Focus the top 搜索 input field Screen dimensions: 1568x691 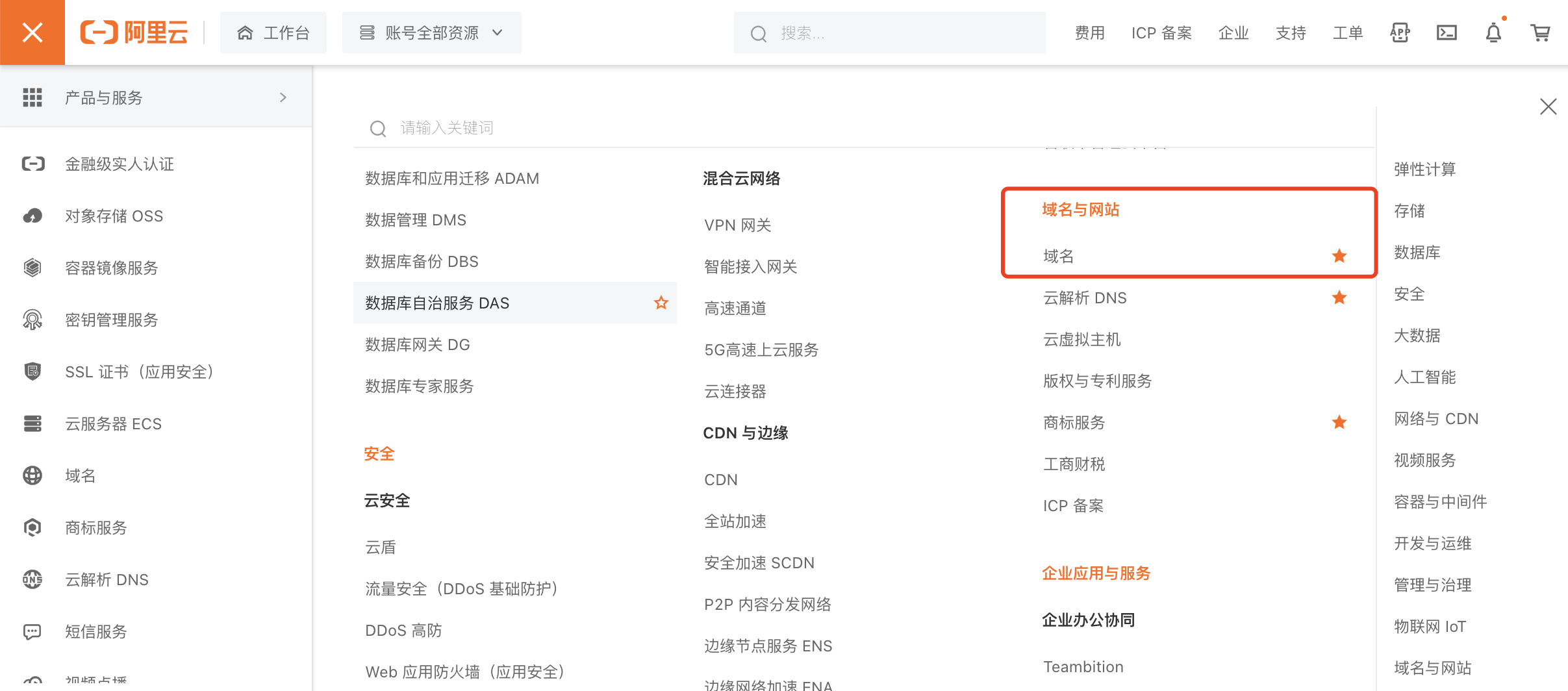(890, 32)
